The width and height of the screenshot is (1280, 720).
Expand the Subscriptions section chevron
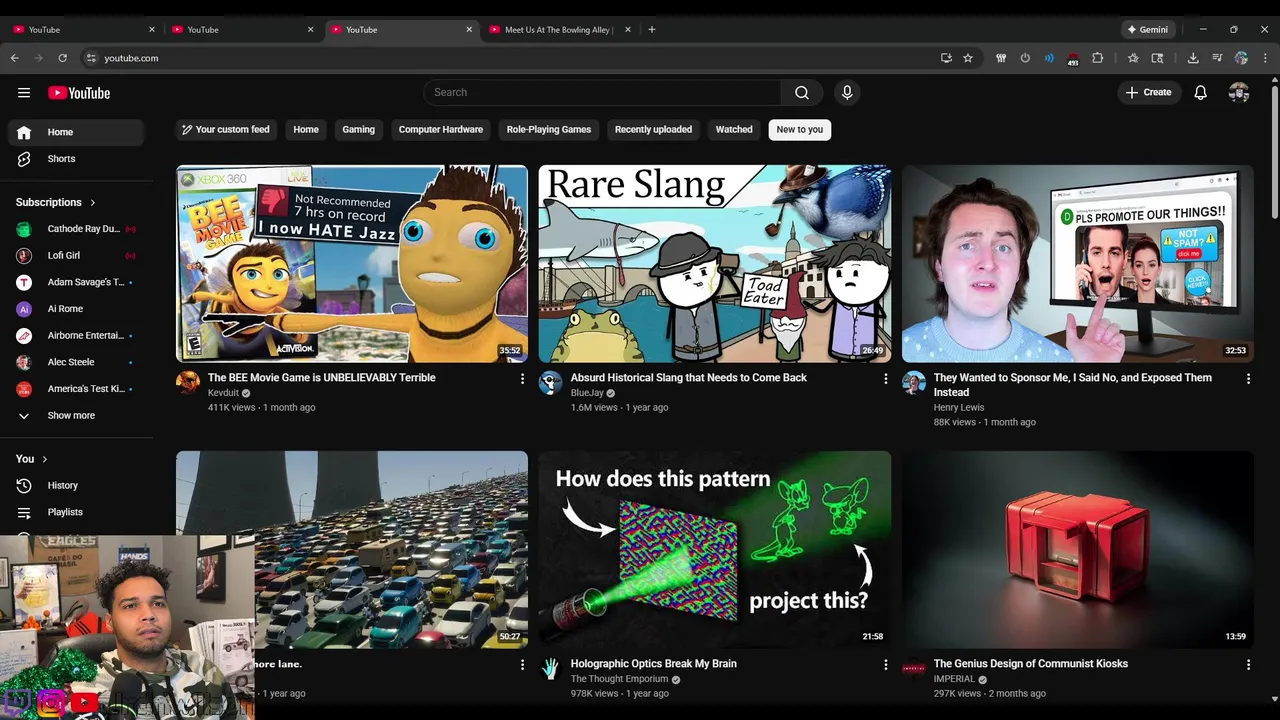(x=93, y=202)
